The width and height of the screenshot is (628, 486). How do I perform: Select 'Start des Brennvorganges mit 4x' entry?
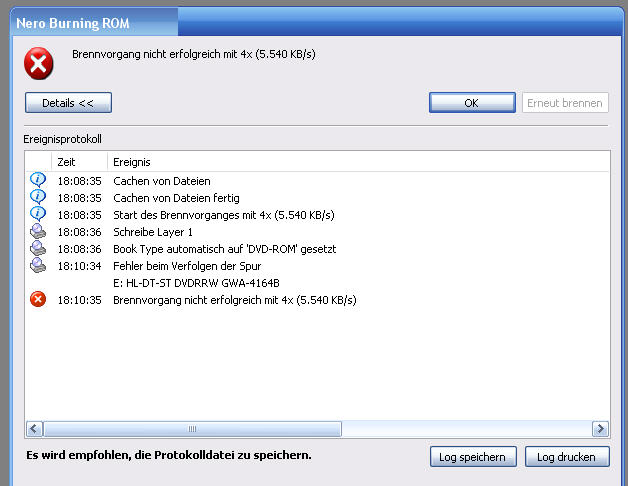pyautogui.click(x=224, y=215)
